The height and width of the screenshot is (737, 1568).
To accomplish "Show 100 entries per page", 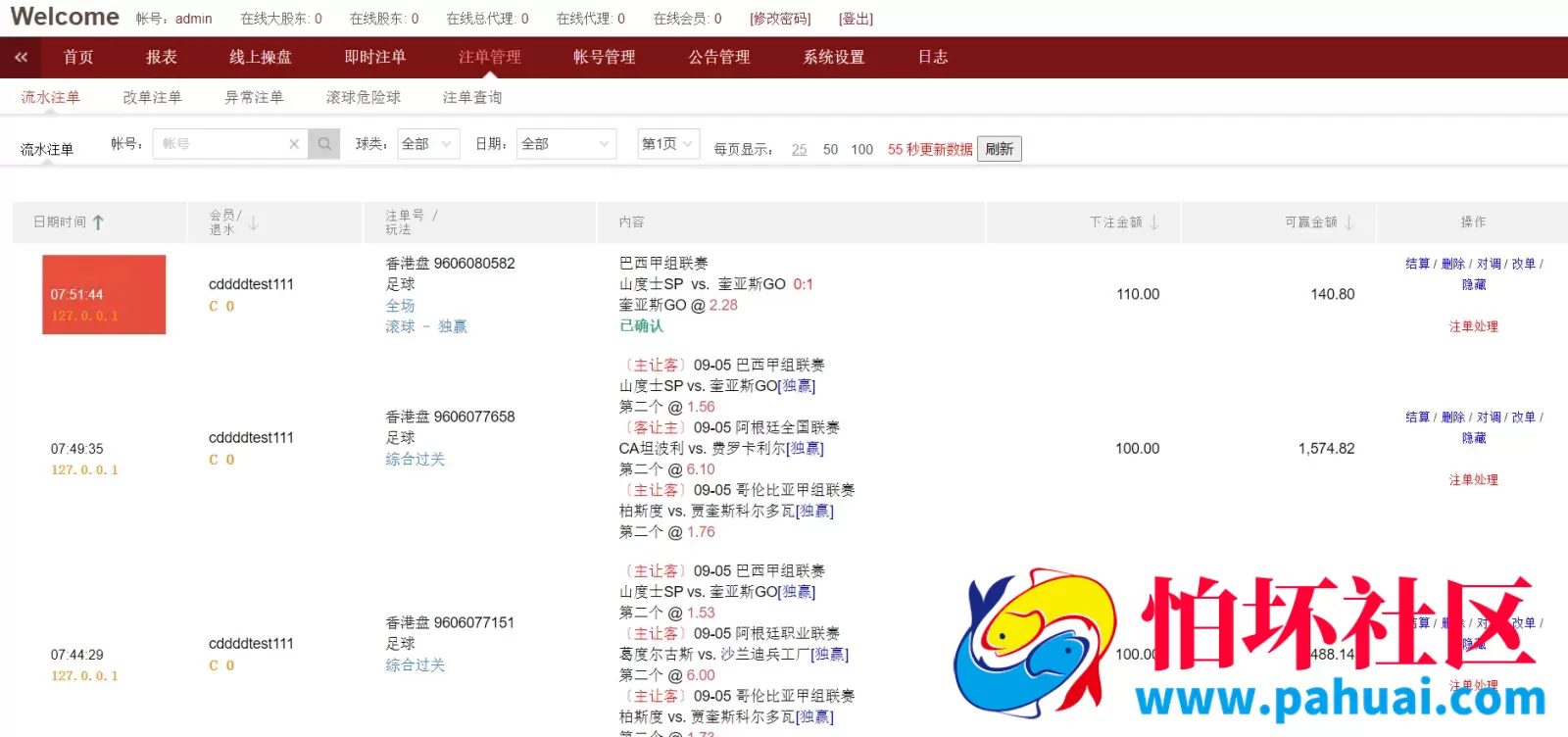I will click(862, 149).
